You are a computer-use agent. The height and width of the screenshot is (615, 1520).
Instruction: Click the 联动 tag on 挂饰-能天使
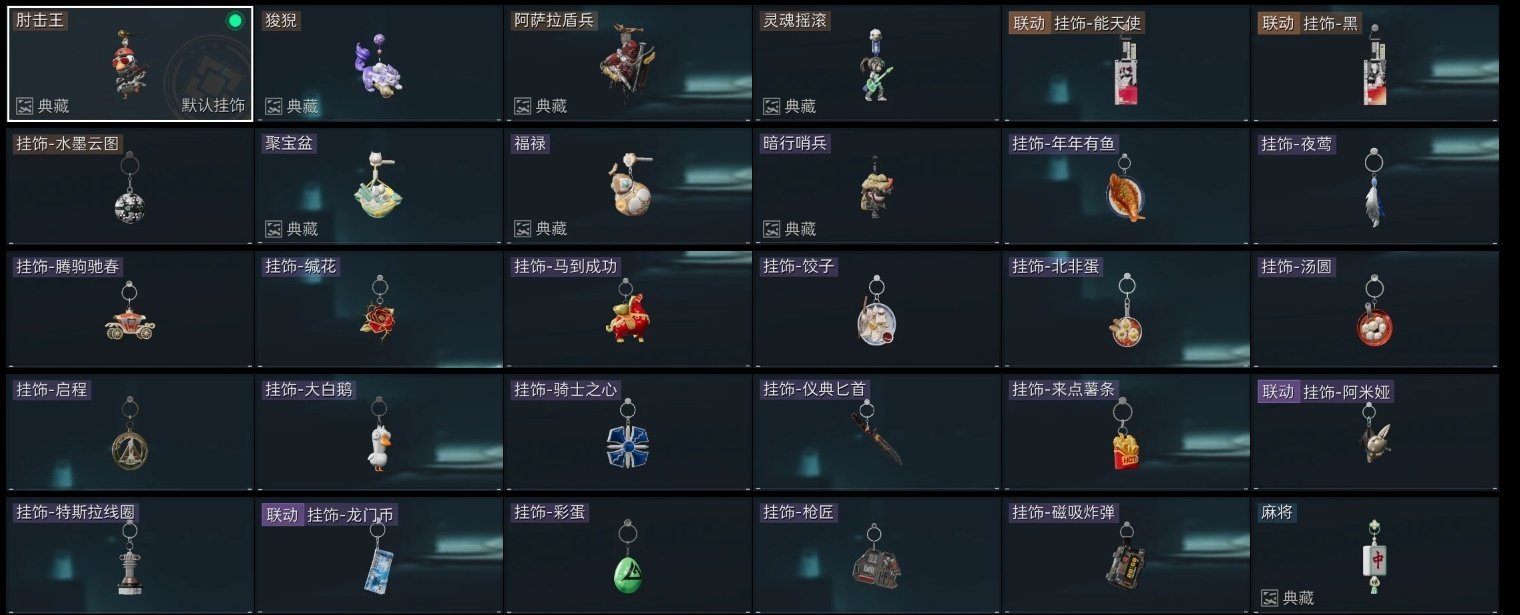[1029, 22]
